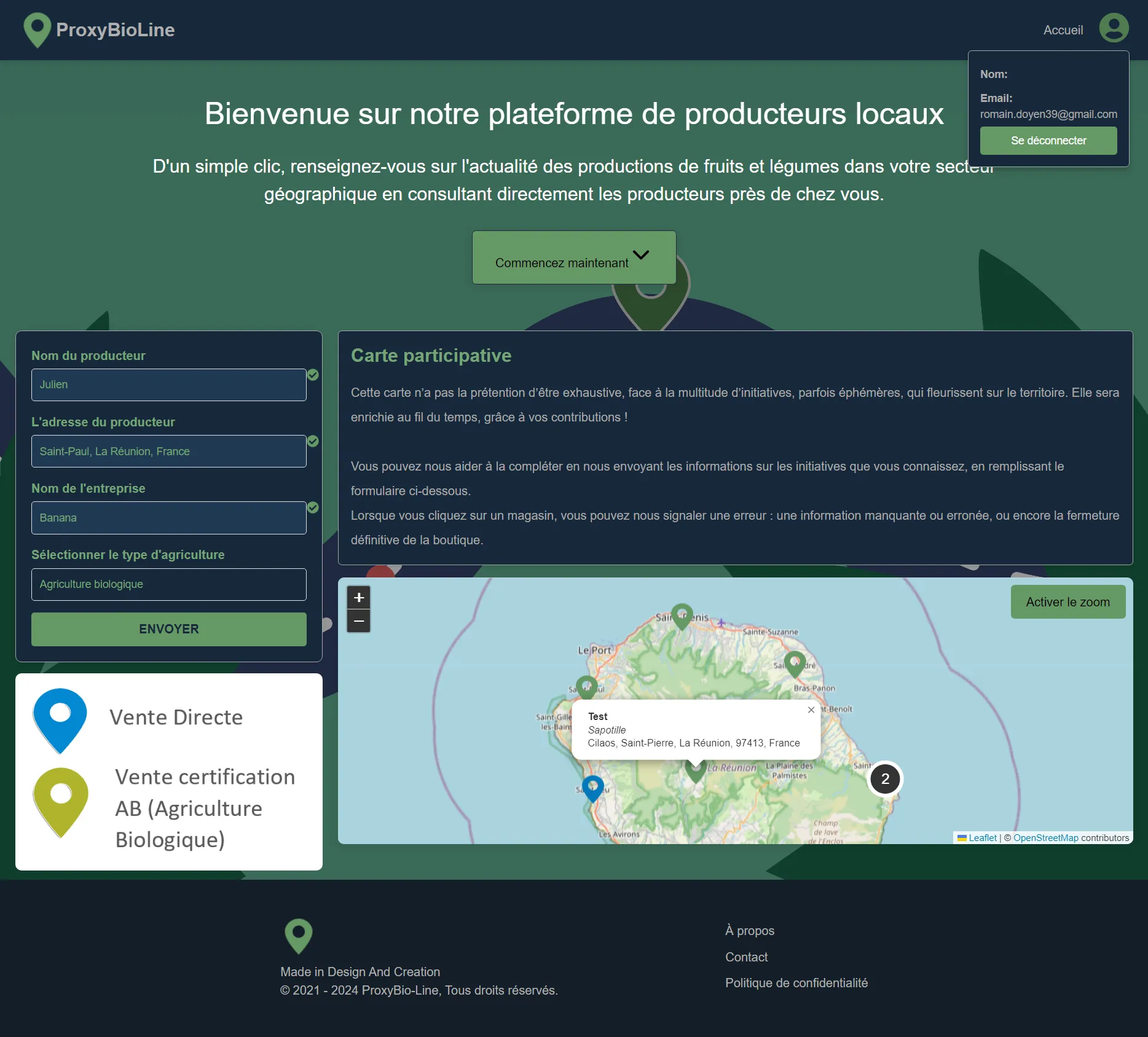Image resolution: width=1148 pixels, height=1037 pixels.
Task: Click the Accueil navigation link
Action: (x=1063, y=29)
